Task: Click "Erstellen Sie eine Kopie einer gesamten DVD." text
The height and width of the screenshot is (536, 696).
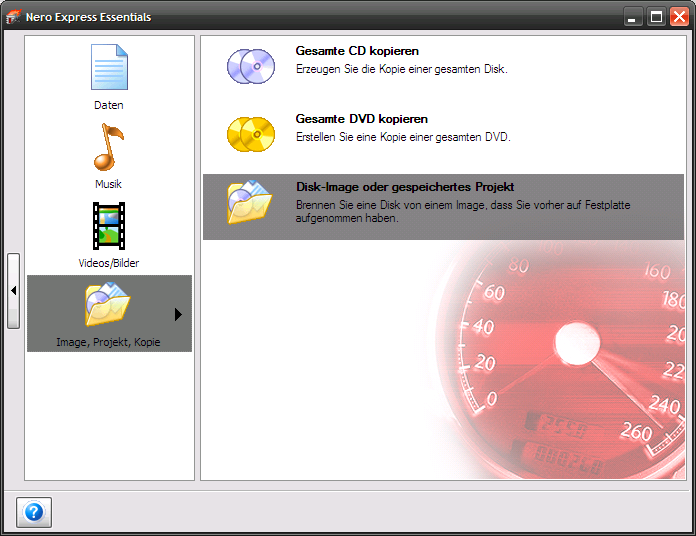Action: tap(403, 137)
